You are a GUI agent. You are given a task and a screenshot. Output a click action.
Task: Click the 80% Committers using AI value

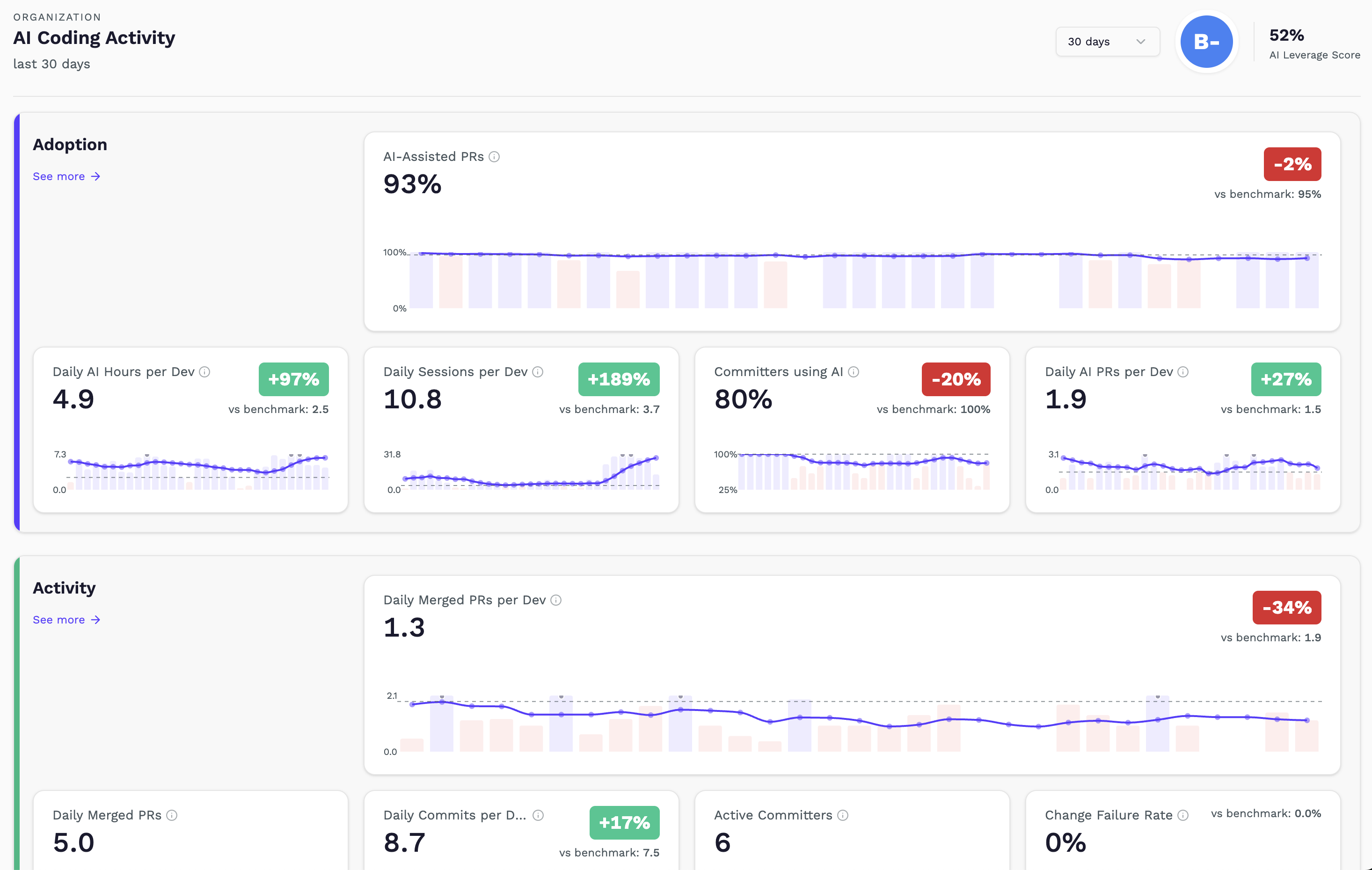point(744,399)
